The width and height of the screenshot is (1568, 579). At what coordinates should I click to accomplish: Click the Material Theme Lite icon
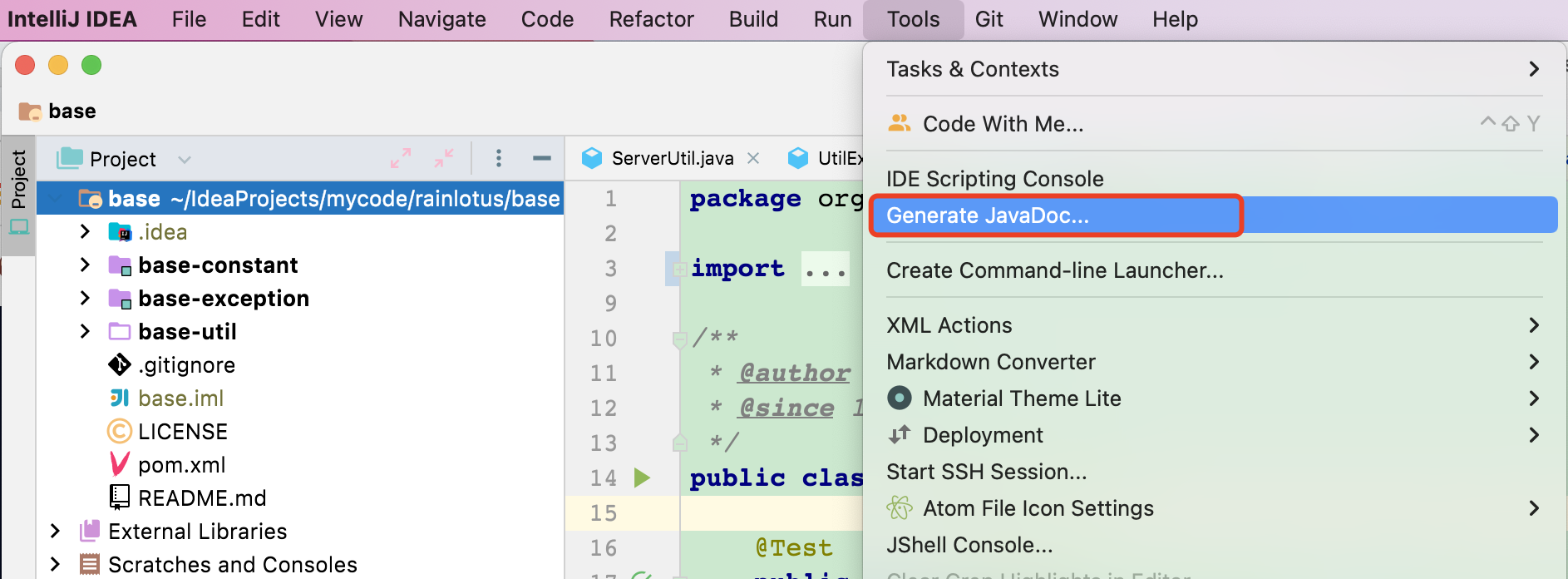click(x=900, y=398)
